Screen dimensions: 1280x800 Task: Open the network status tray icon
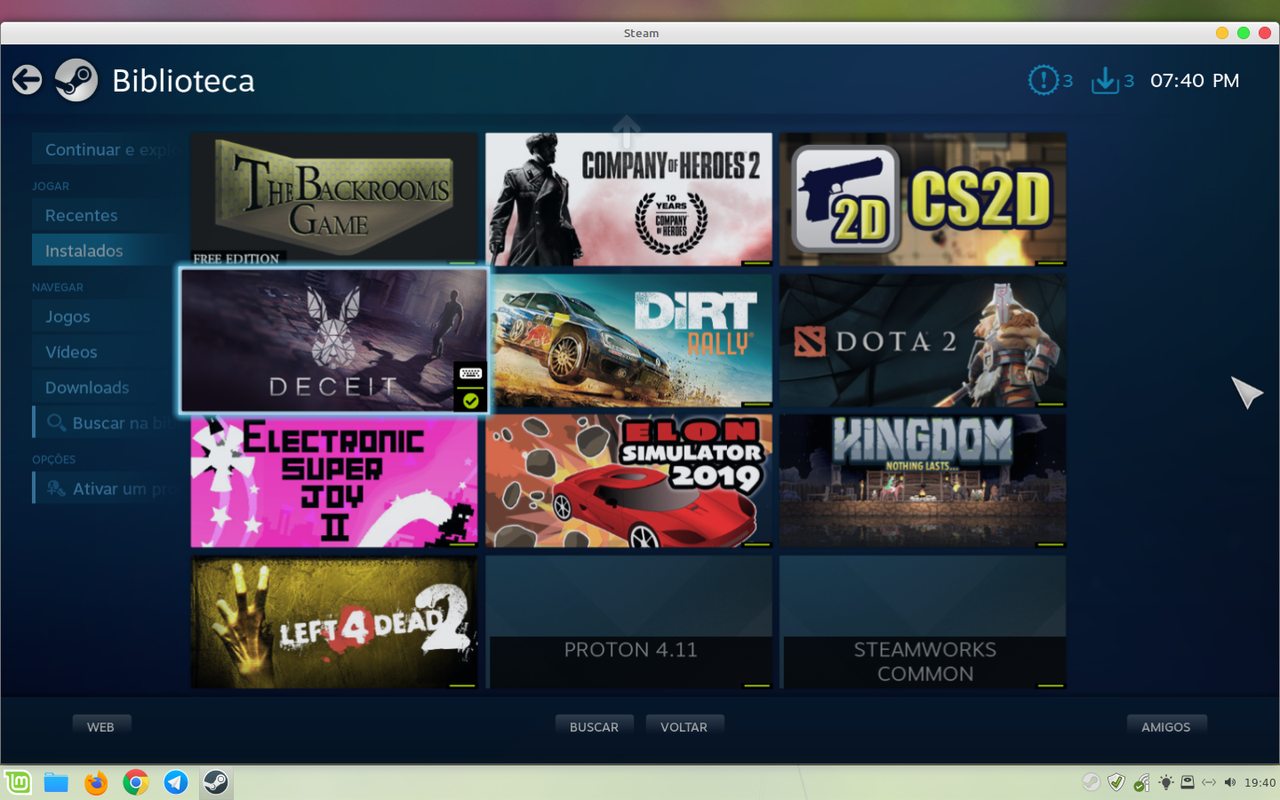[x=1141, y=782]
